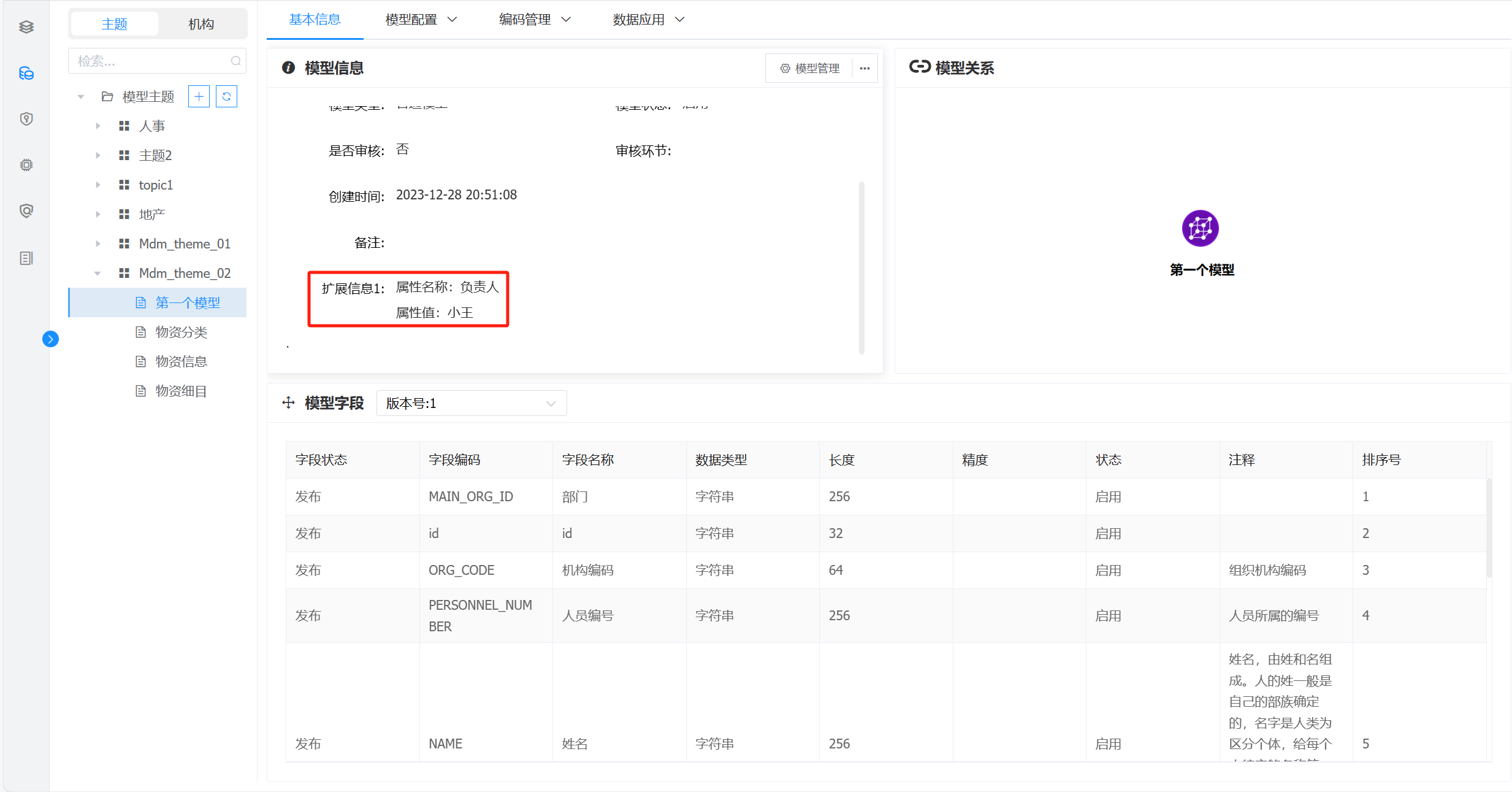The height and width of the screenshot is (792, 1512).
Task: Click the document list icon in sidebar
Action: click(x=26, y=258)
